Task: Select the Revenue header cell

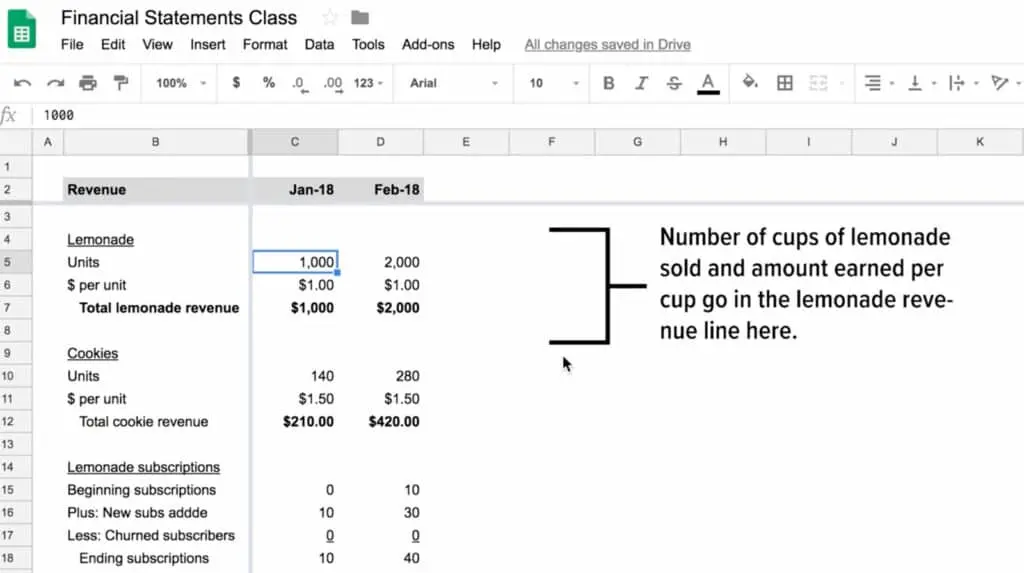Action: click(x=156, y=189)
